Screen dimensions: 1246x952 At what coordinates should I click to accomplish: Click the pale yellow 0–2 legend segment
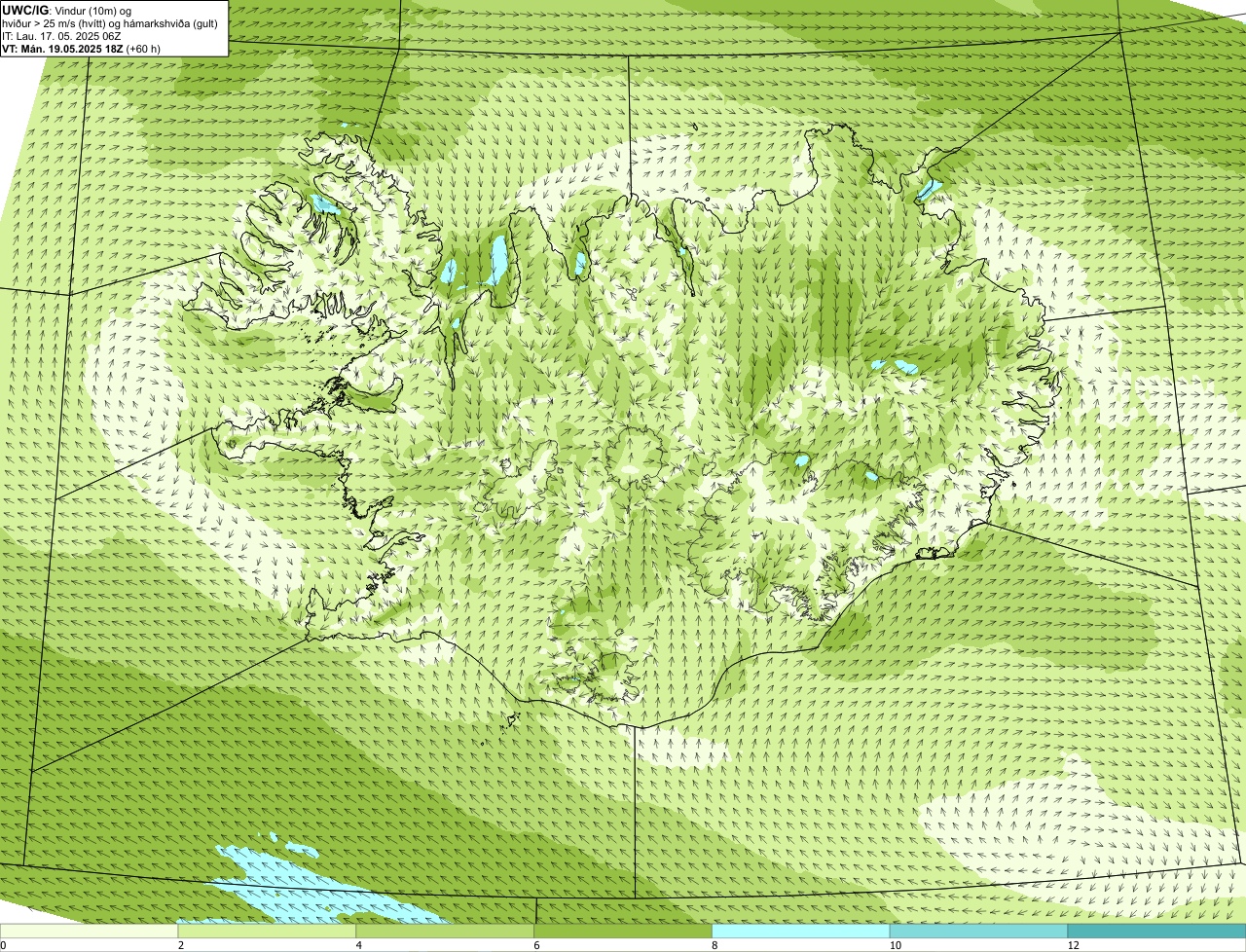(x=90, y=931)
